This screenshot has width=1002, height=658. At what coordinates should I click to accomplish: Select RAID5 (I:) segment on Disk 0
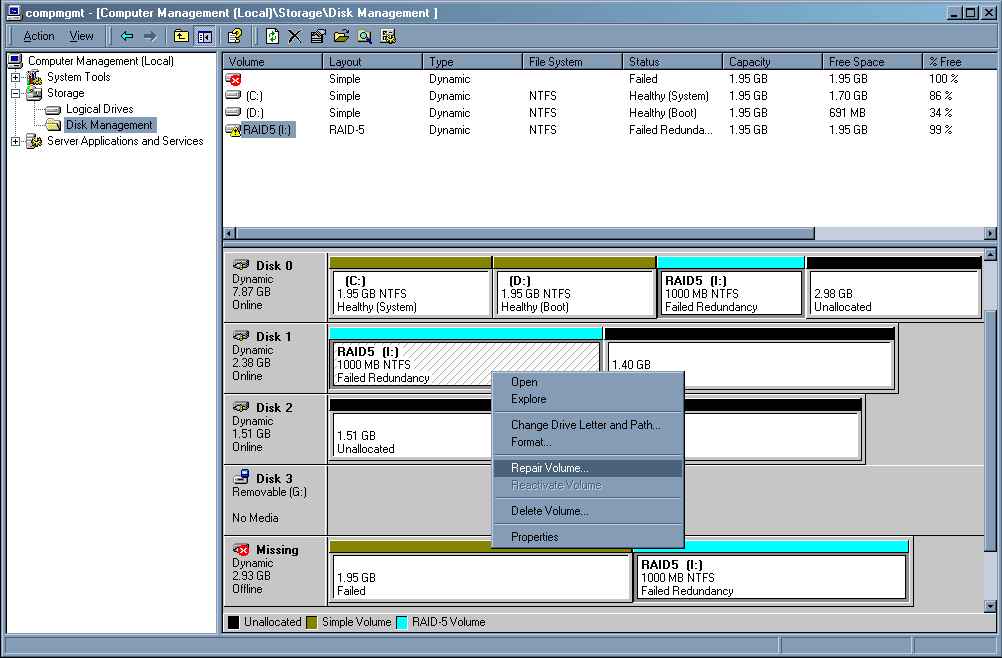pyautogui.click(x=730, y=287)
